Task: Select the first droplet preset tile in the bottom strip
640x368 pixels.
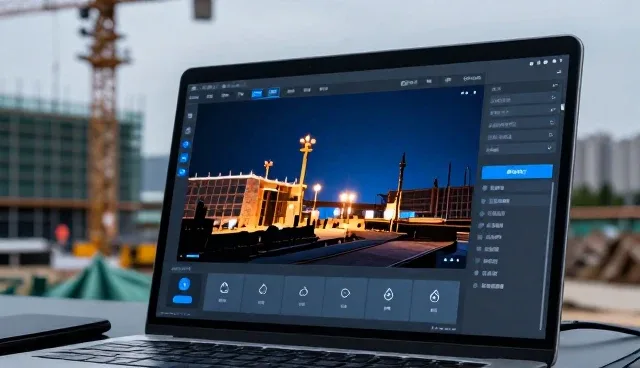Action: 223,293
